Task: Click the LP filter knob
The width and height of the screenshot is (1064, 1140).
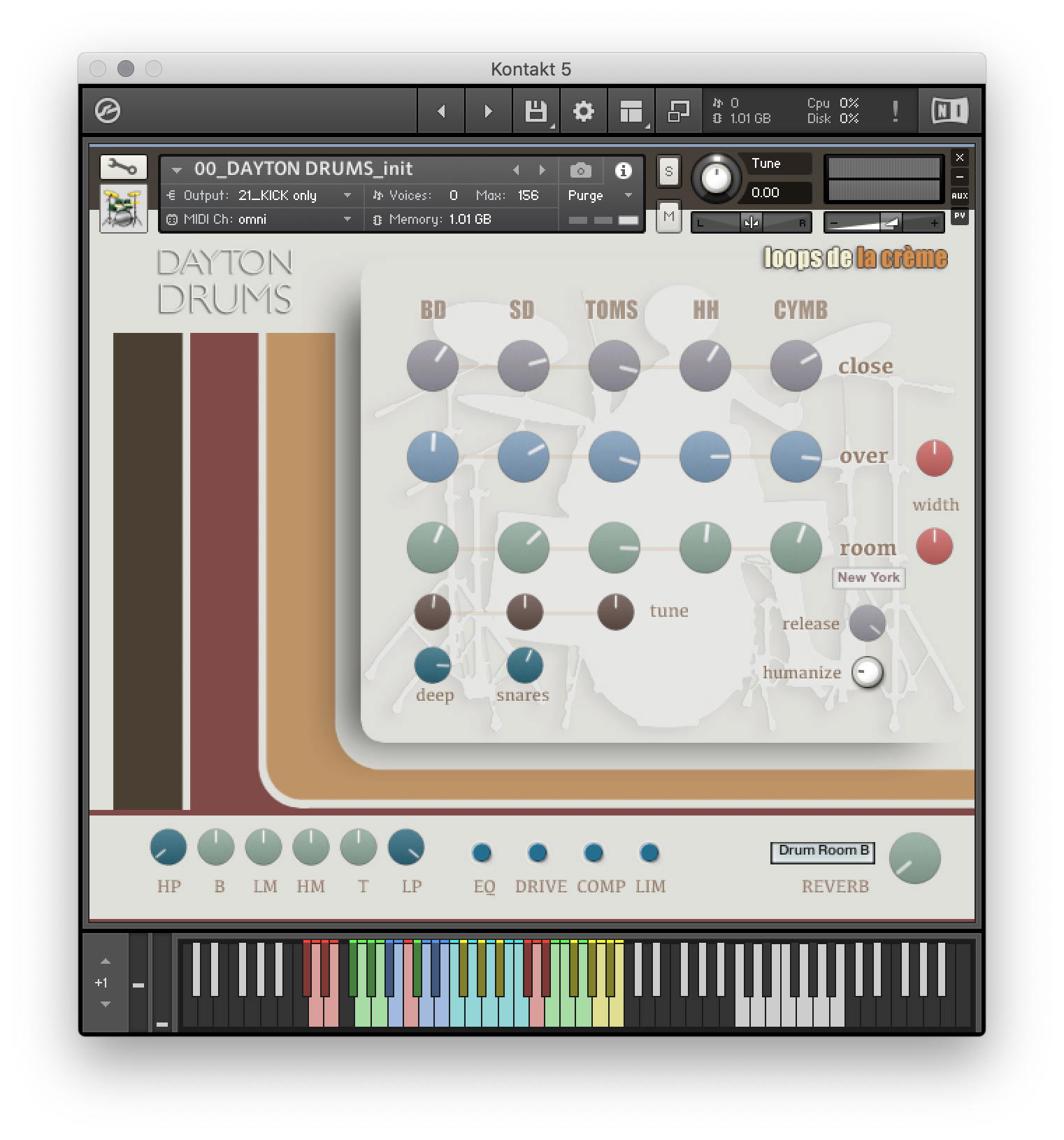Action: click(x=406, y=847)
